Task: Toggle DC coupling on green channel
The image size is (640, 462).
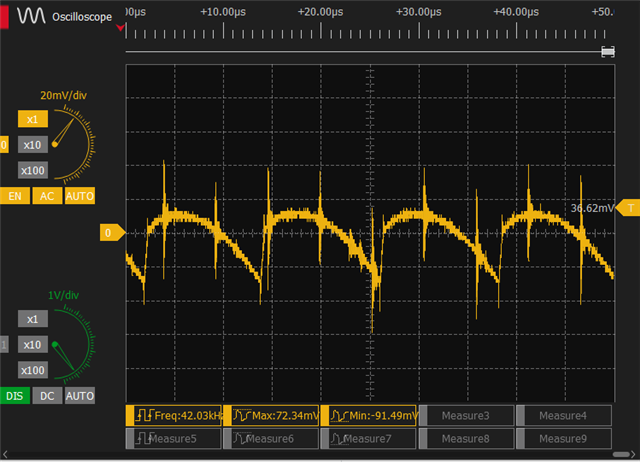Action: click(x=47, y=395)
